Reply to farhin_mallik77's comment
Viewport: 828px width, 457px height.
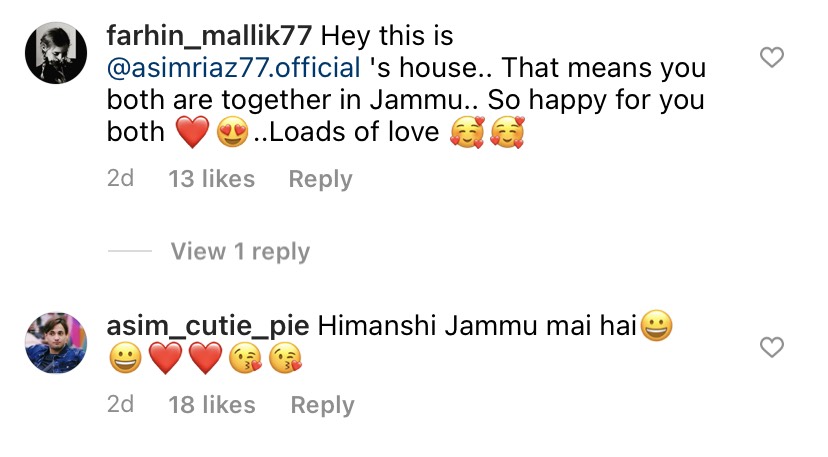click(x=321, y=180)
